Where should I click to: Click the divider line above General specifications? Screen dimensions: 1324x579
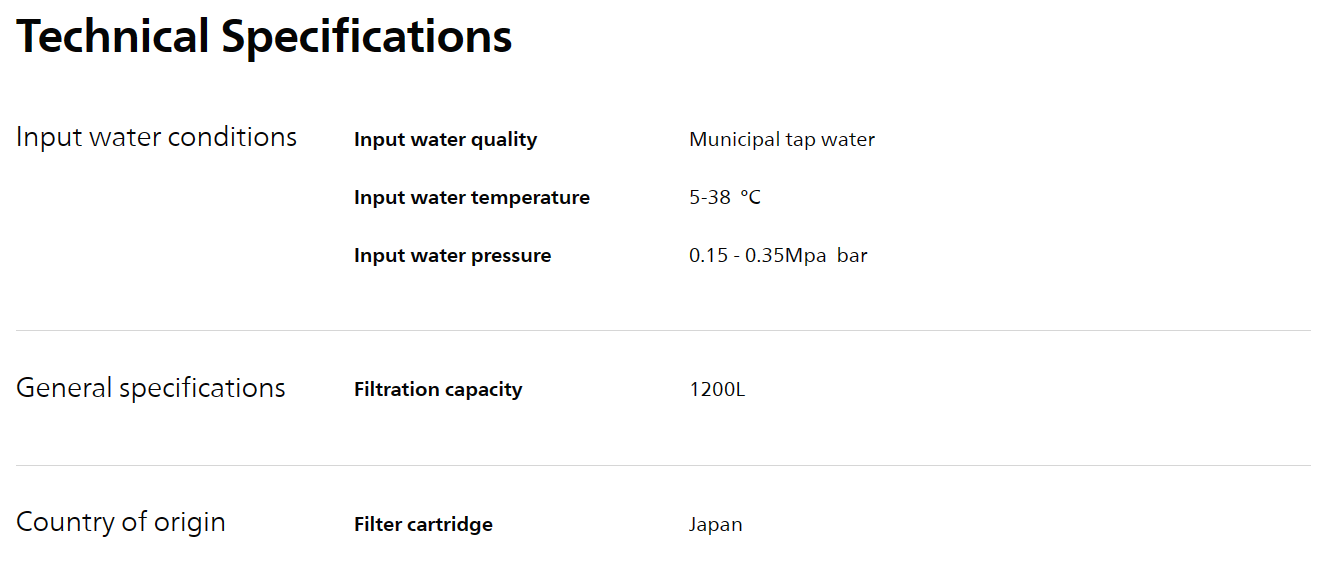[663, 330]
